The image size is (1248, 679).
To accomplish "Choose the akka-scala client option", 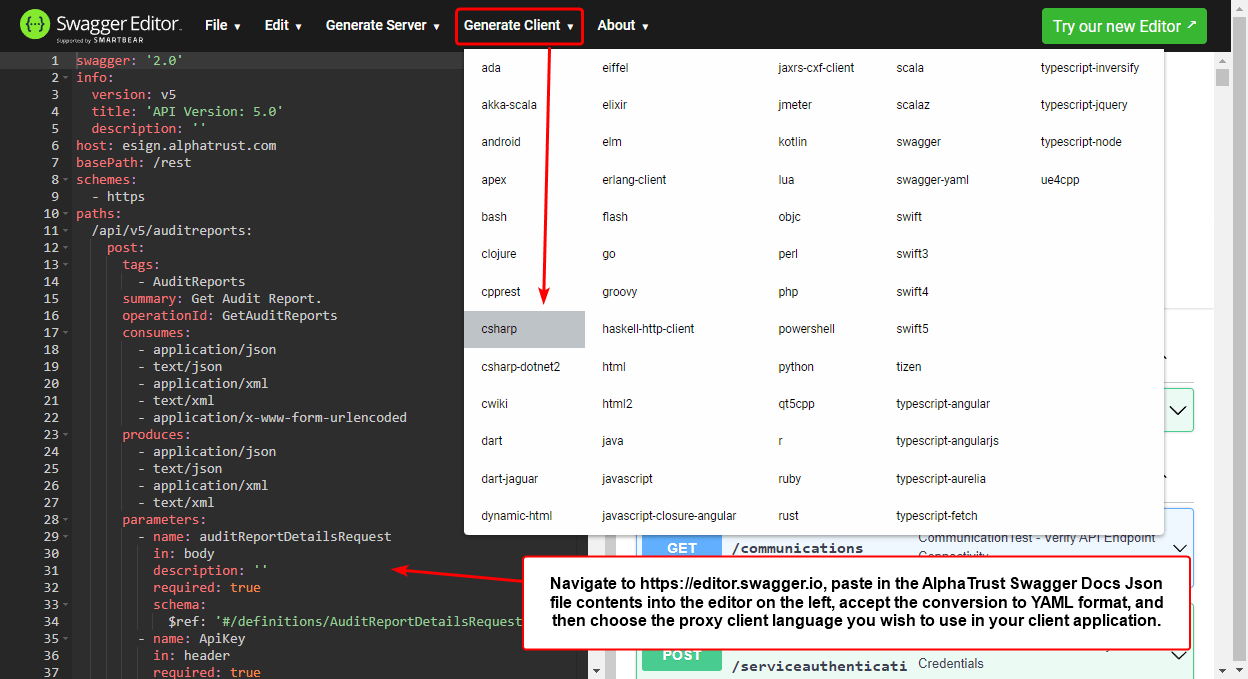I will 509,105.
